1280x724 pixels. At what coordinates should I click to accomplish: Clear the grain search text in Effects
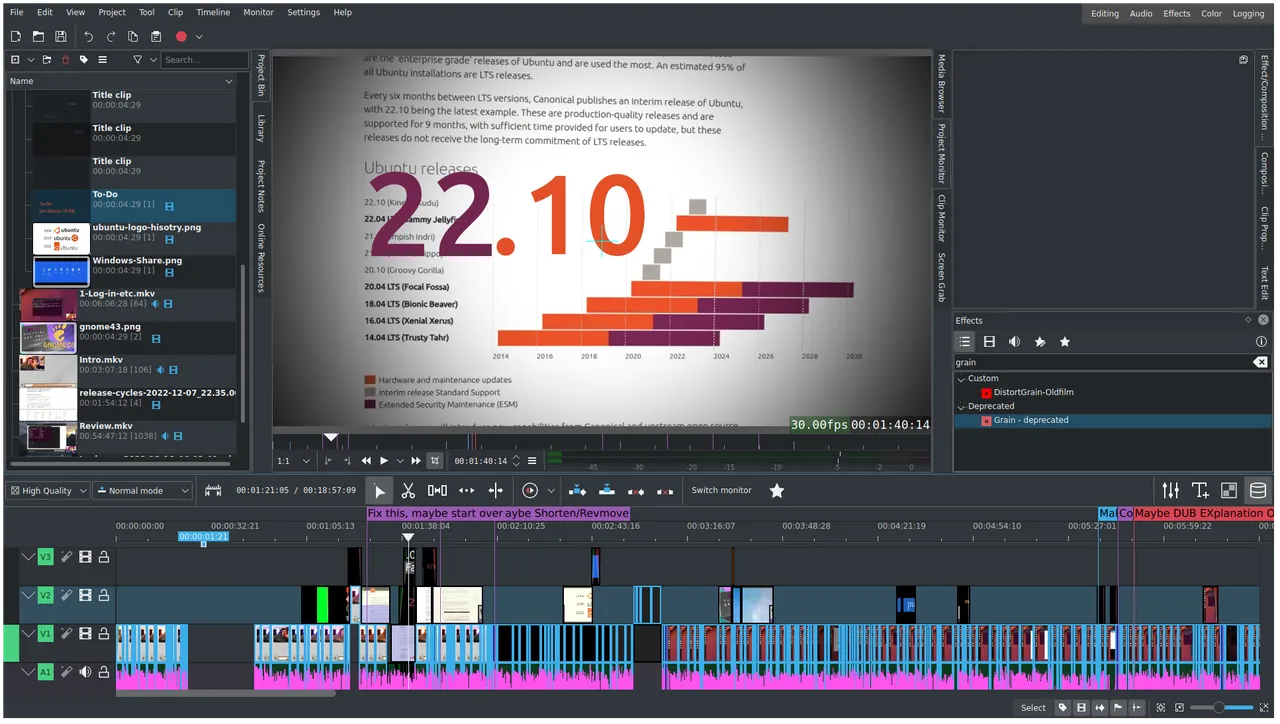(x=1260, y=362)
